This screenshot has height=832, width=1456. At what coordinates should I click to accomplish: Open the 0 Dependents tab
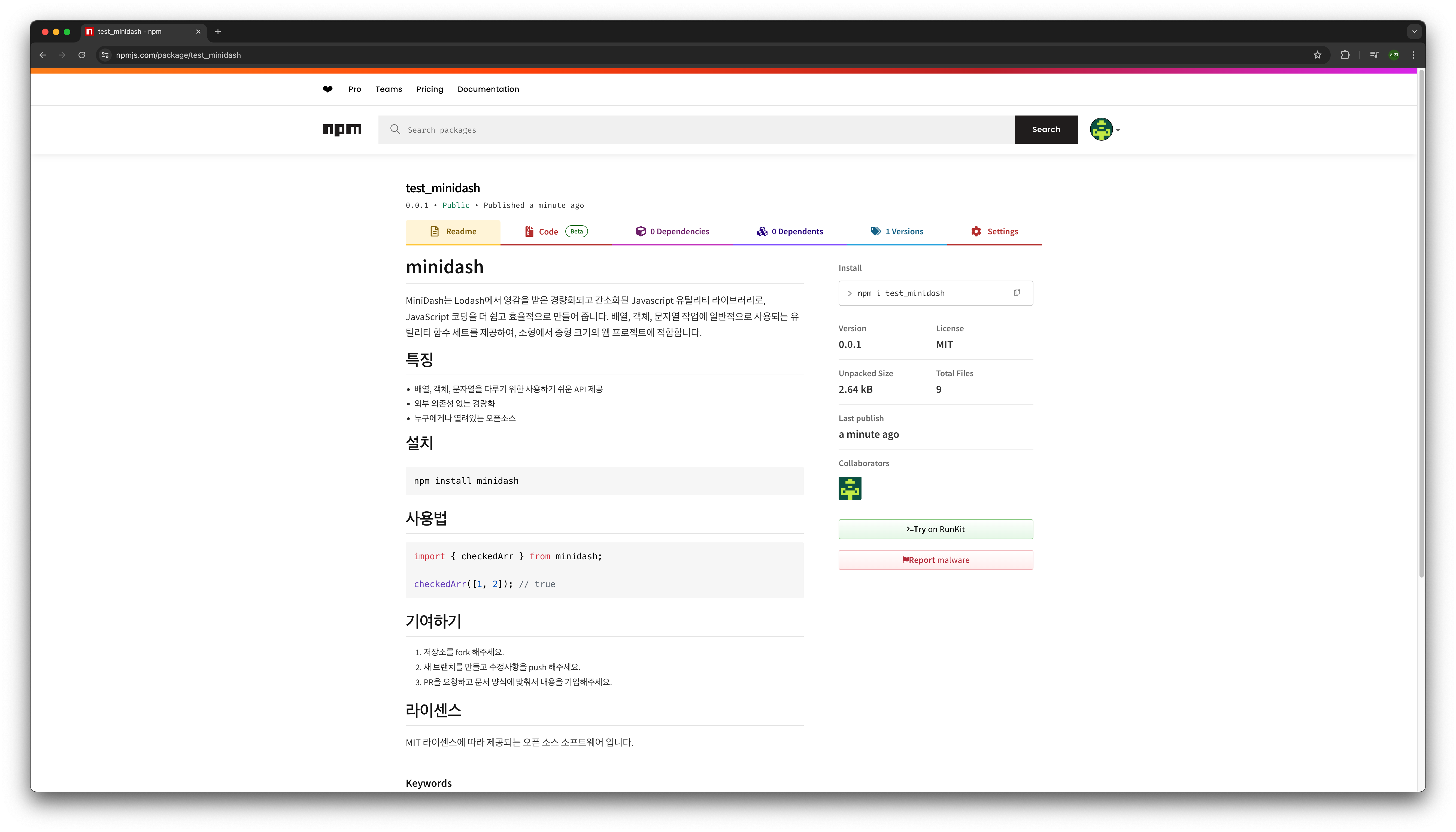[x=790, y=232]
